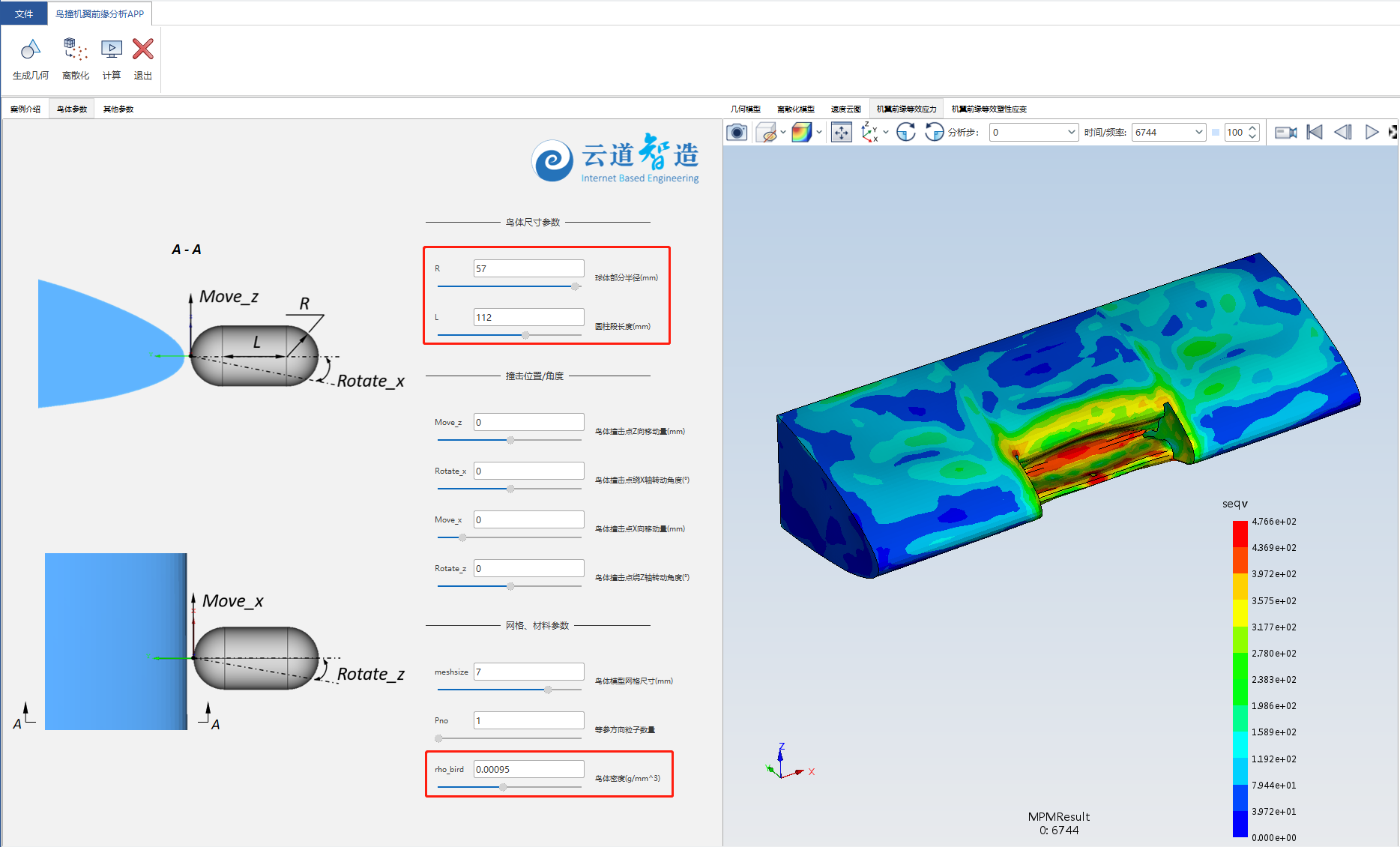The width and height of the screenshot is (1400, 847).
Task: Switch to the 其他参数 tab
Action: 118,109
